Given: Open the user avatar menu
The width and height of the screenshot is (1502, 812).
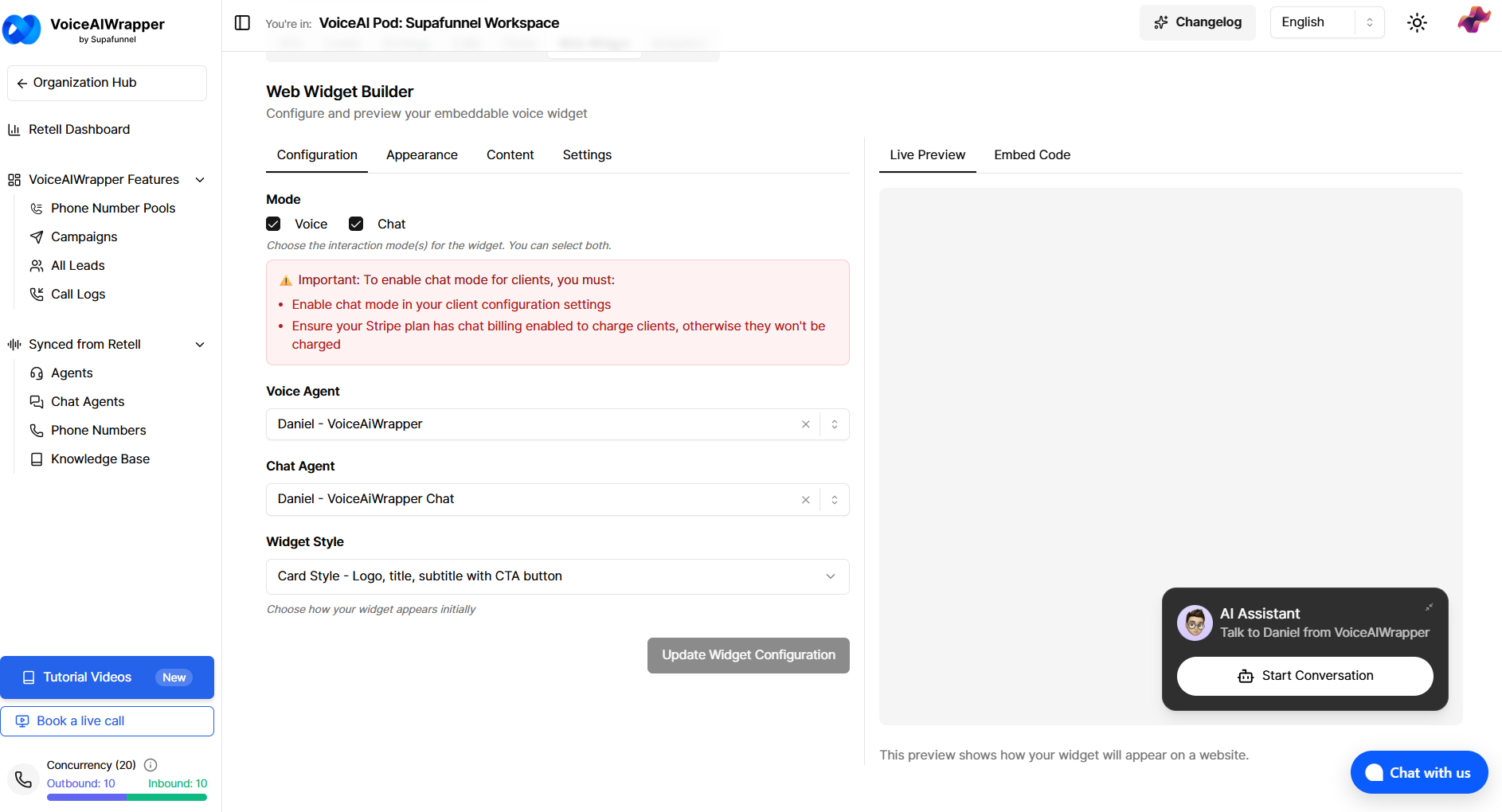Looking at the screenshot, I should coord(1473,21).
